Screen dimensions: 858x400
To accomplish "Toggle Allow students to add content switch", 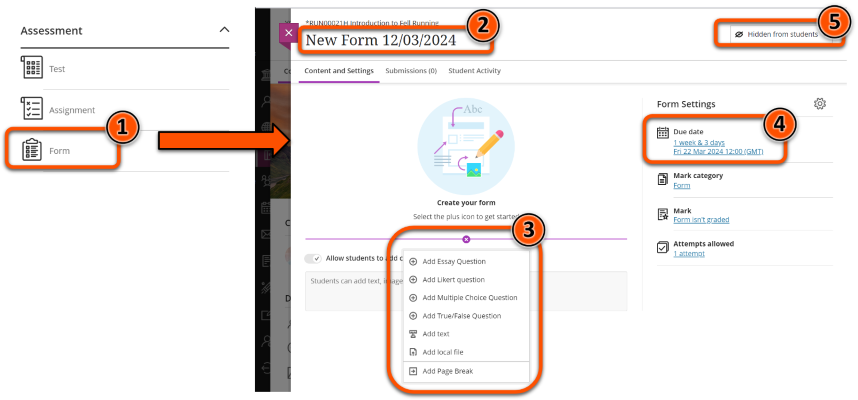I will 314,258.
